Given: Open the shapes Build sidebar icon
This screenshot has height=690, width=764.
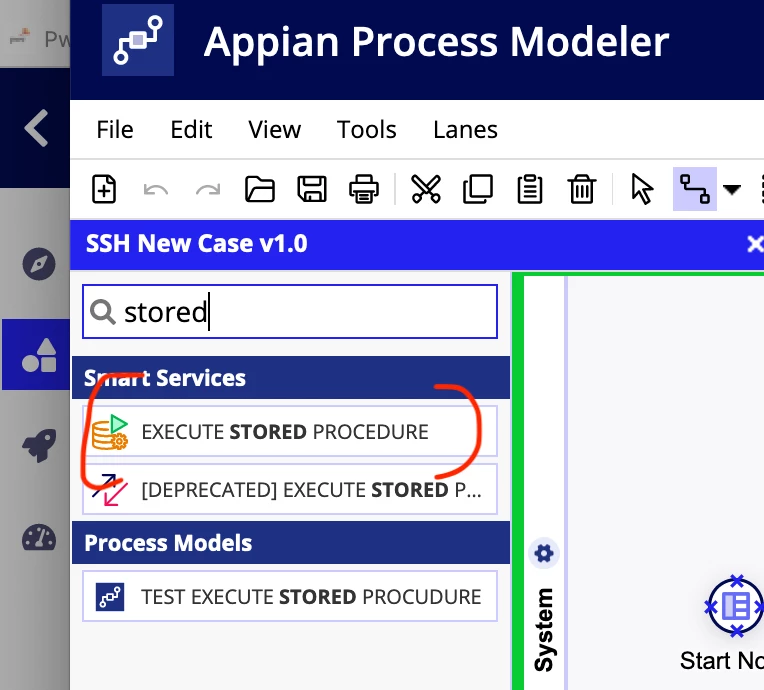Looking at the screenshot, I should click(x=39, y=355).
